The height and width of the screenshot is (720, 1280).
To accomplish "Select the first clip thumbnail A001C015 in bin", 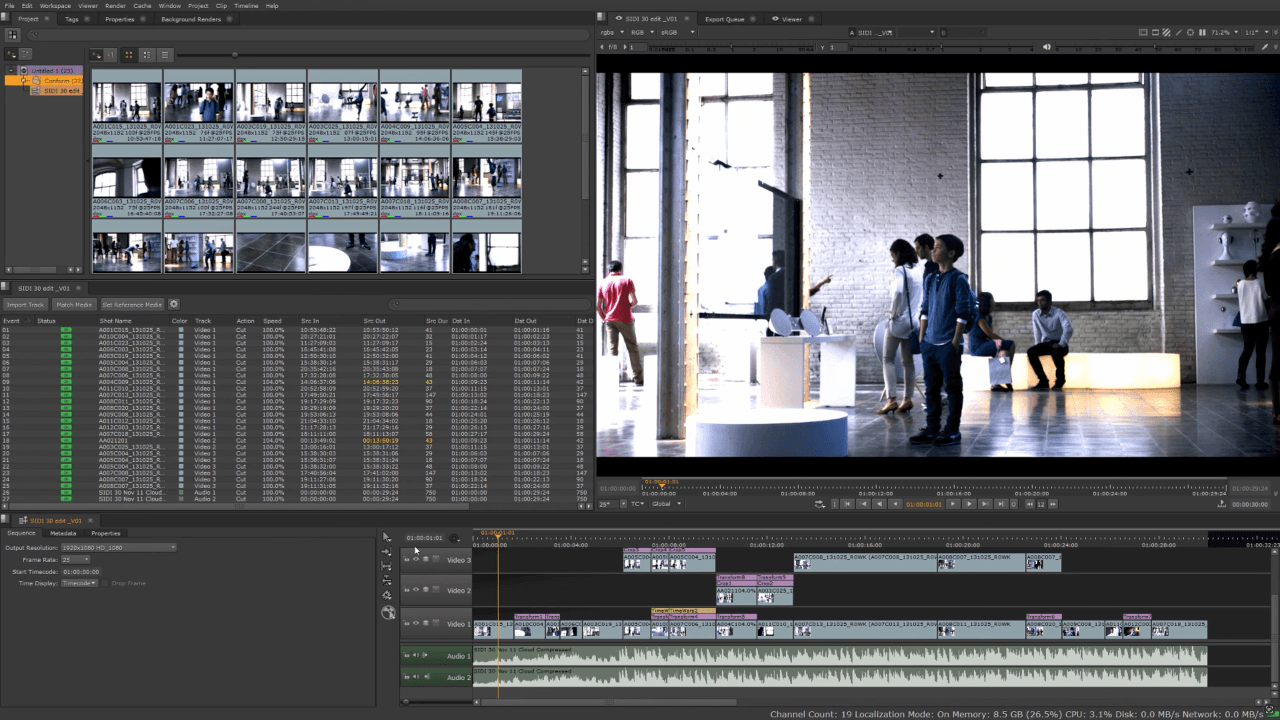I will pyautogui.click(x=126, y=103).
